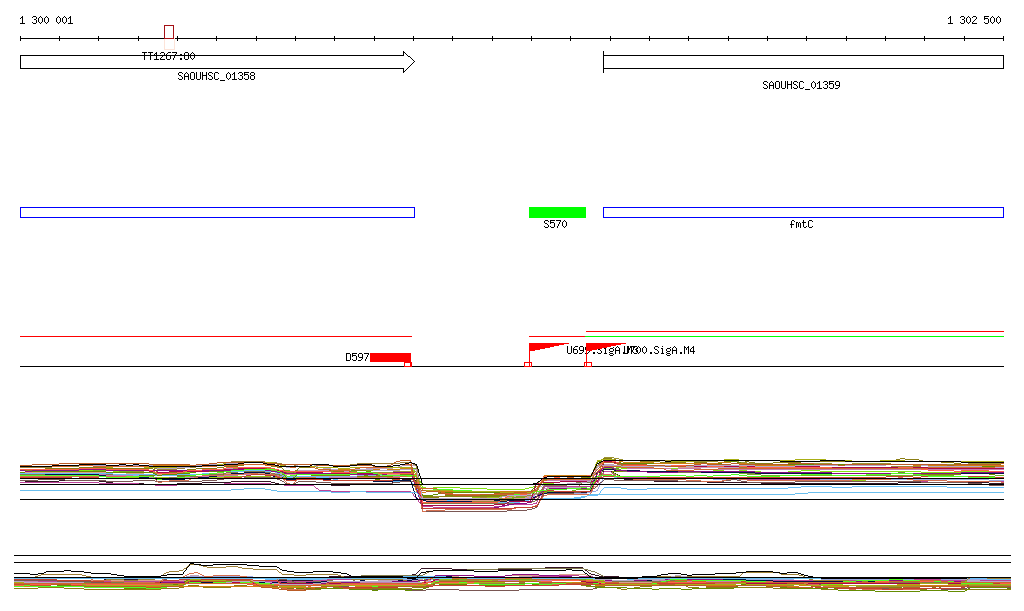1024x611 pixels.
Task: Click the SAOUHSC_01359 label text
Action: [x=801, y=85]
